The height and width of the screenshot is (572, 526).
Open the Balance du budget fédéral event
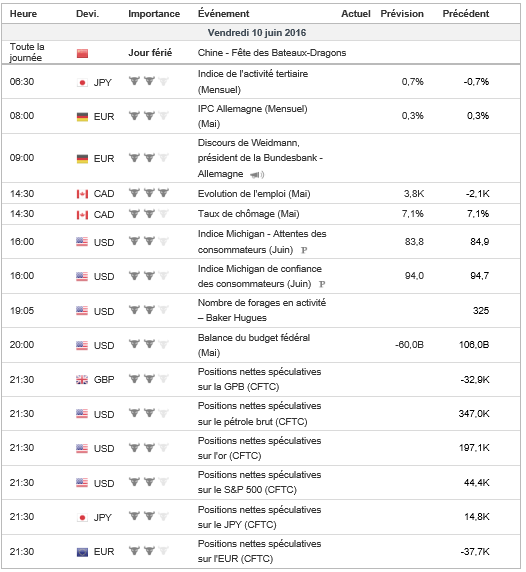pos(254,345)
